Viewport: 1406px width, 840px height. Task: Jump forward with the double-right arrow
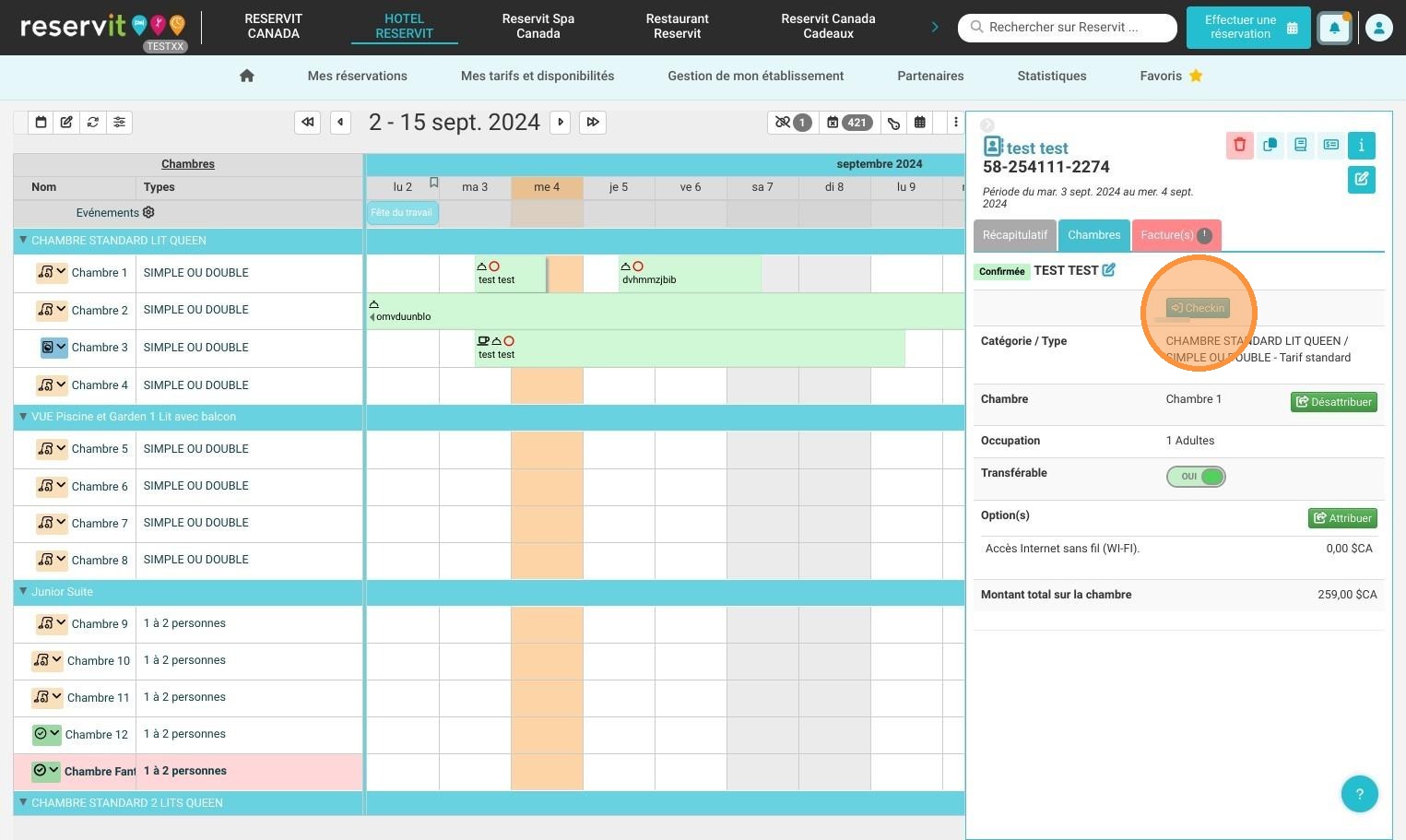pyautogui.click(x=593, y=122)
